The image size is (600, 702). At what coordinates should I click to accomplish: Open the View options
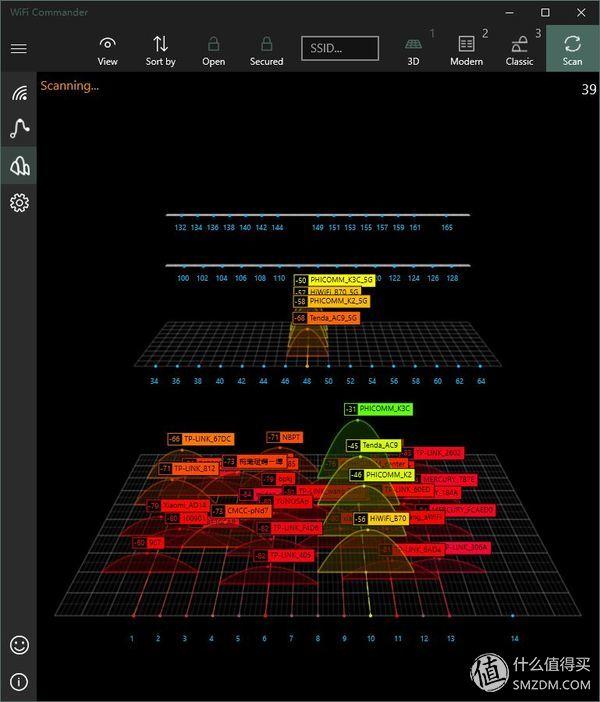click(107, 51)
